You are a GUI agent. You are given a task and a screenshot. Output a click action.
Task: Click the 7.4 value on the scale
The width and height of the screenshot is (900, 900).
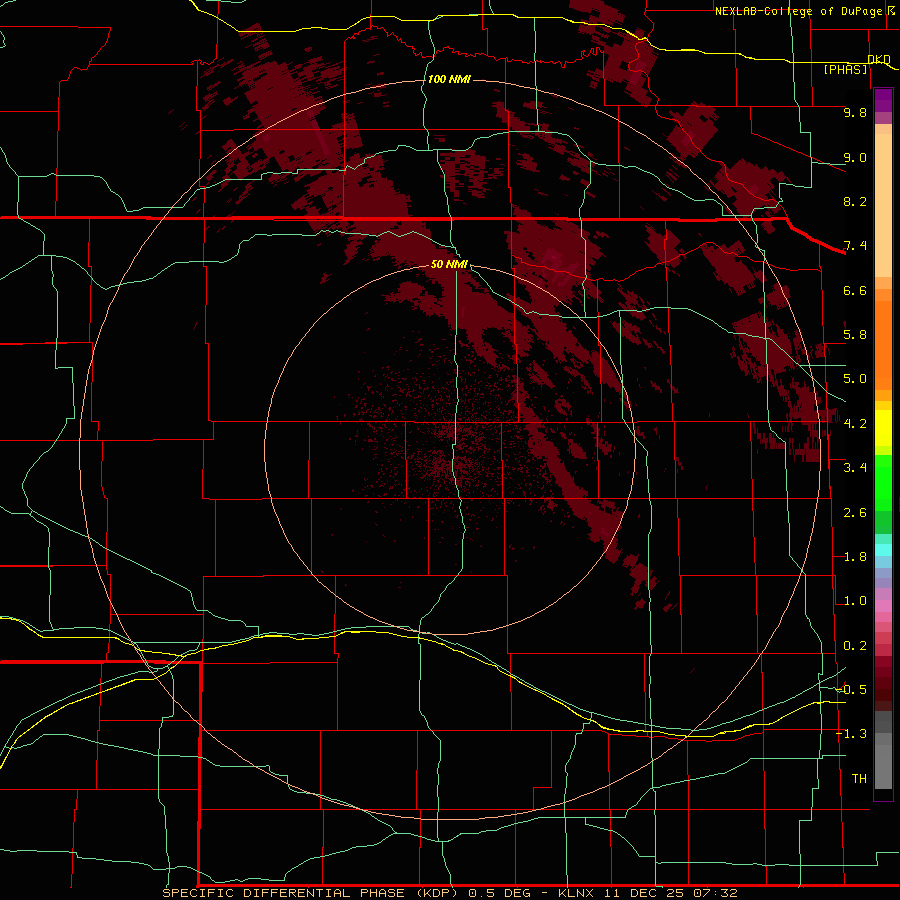pyautogui.click(x=855, y=246)
